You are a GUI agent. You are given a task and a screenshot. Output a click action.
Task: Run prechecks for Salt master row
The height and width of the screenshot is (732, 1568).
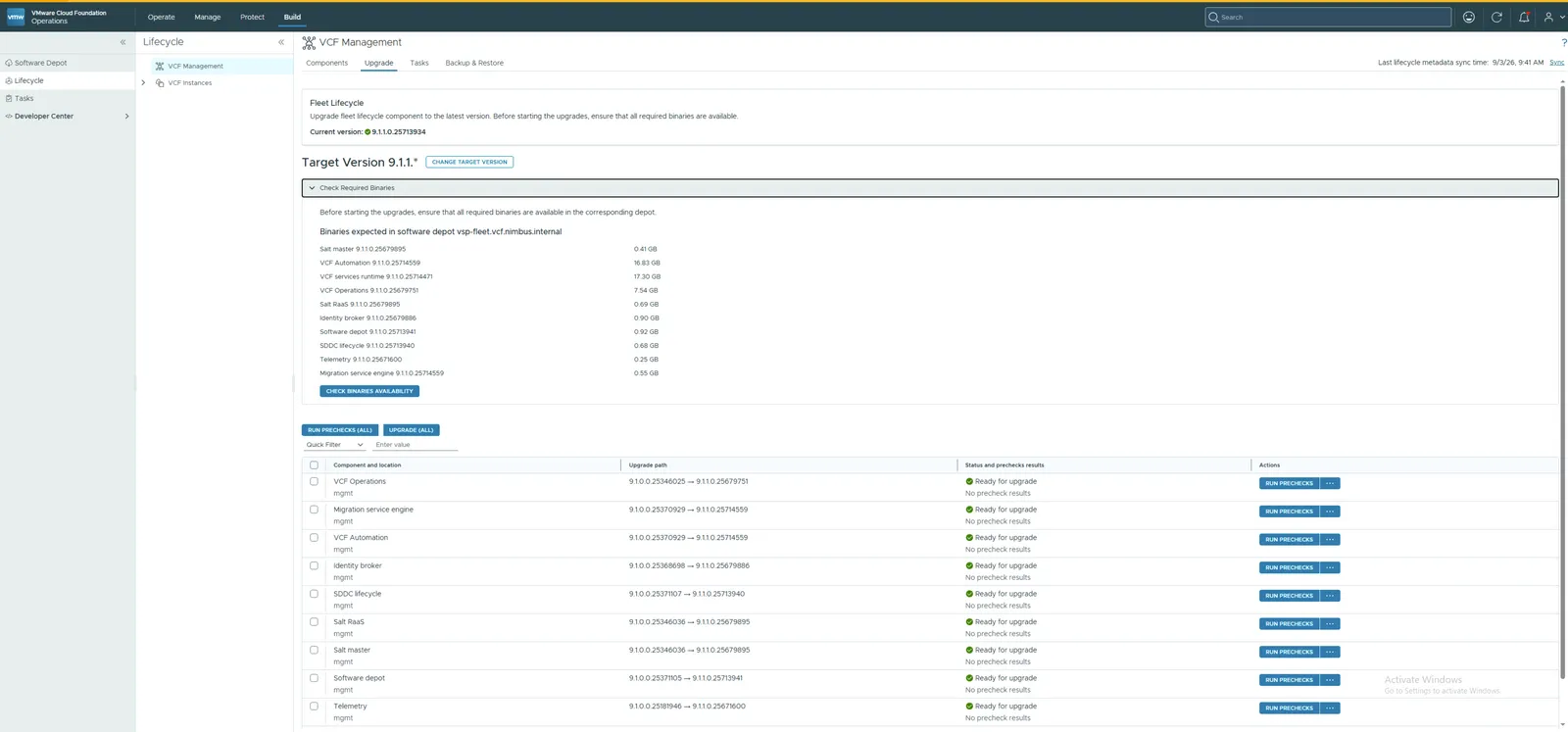(1289, 652)
